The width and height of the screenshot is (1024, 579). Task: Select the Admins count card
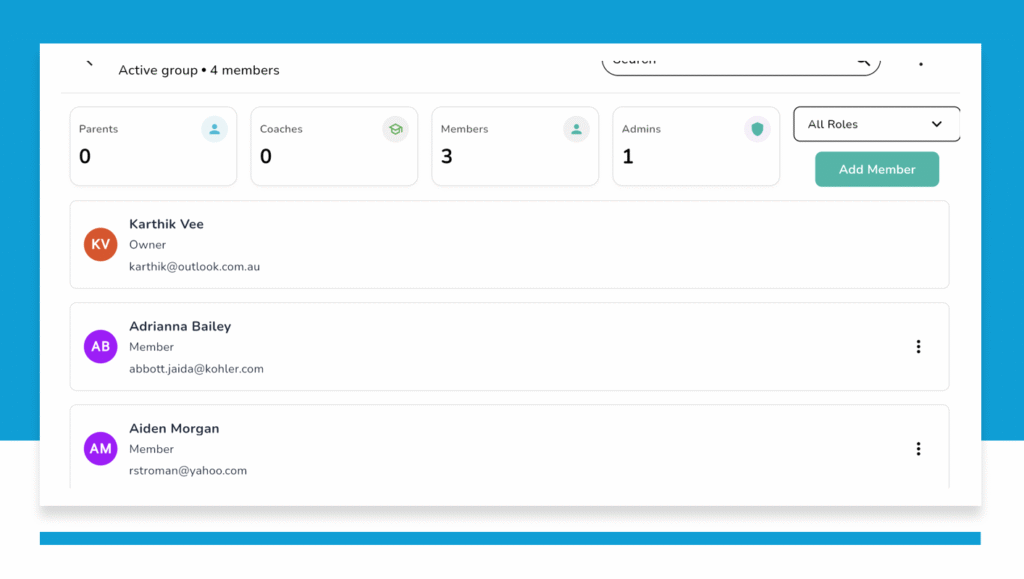point(696,146)
